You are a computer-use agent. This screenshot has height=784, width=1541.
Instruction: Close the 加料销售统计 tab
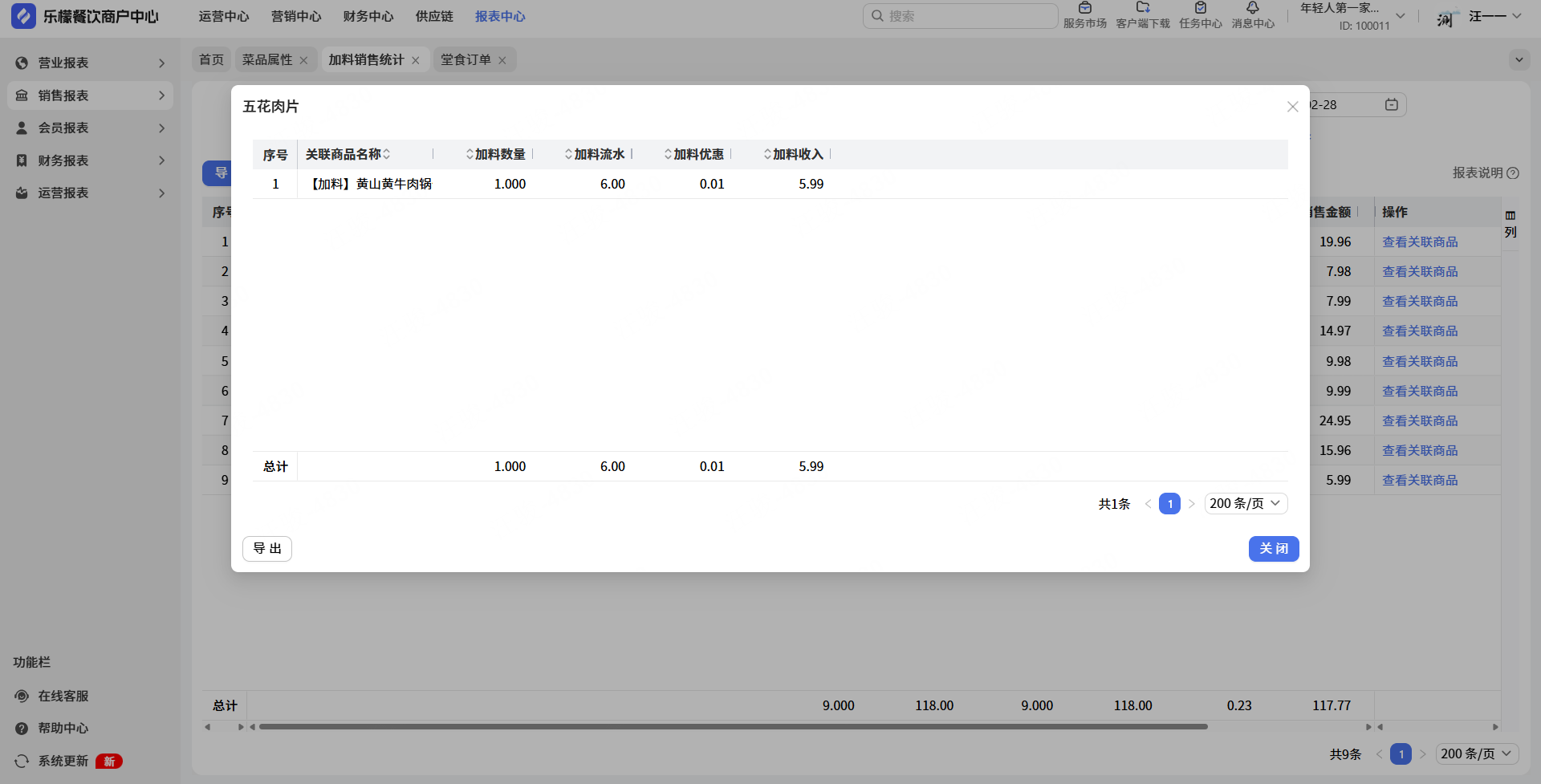pos(415,60)
